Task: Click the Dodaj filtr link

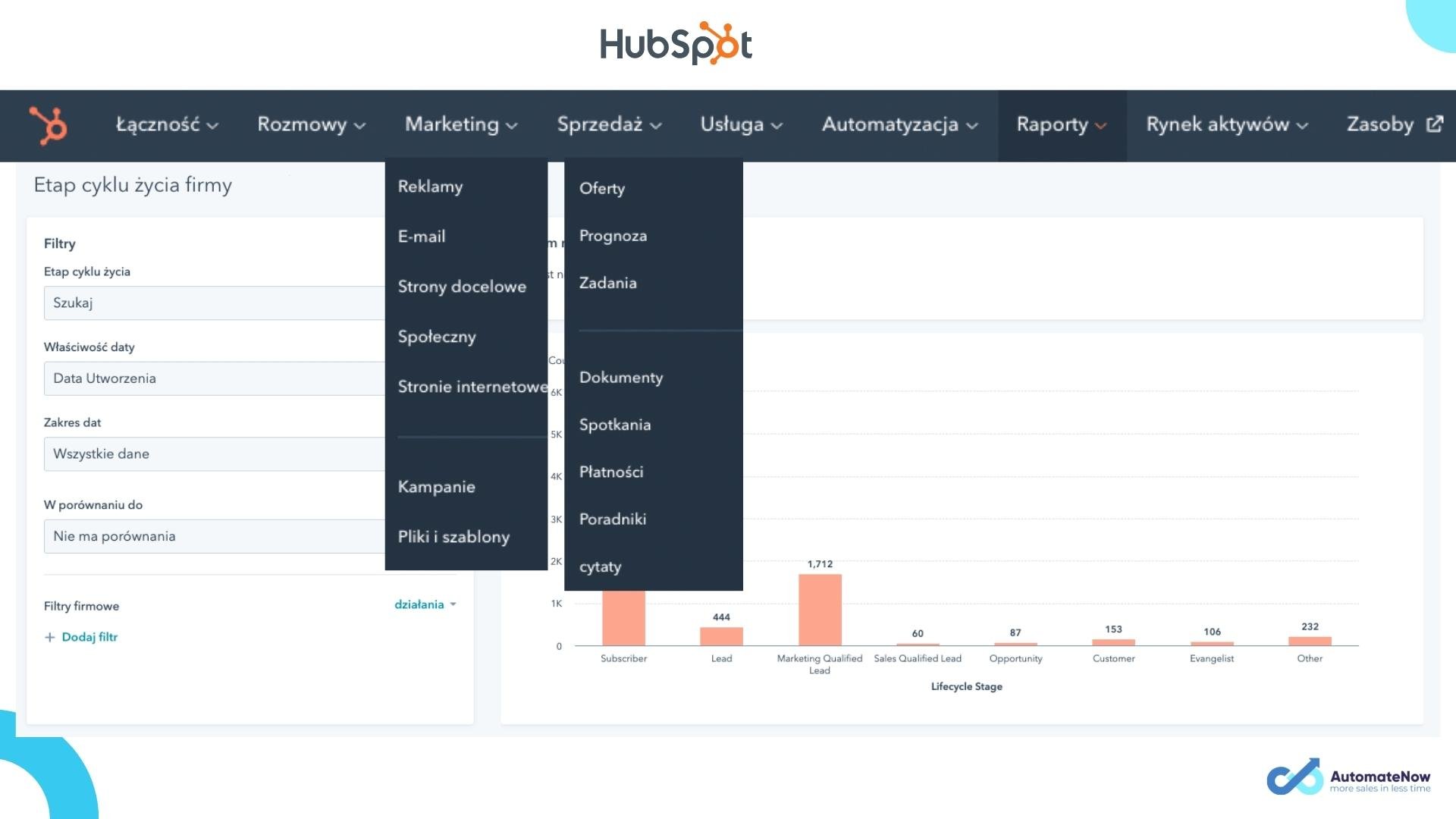Action: [x=89, y=638]
